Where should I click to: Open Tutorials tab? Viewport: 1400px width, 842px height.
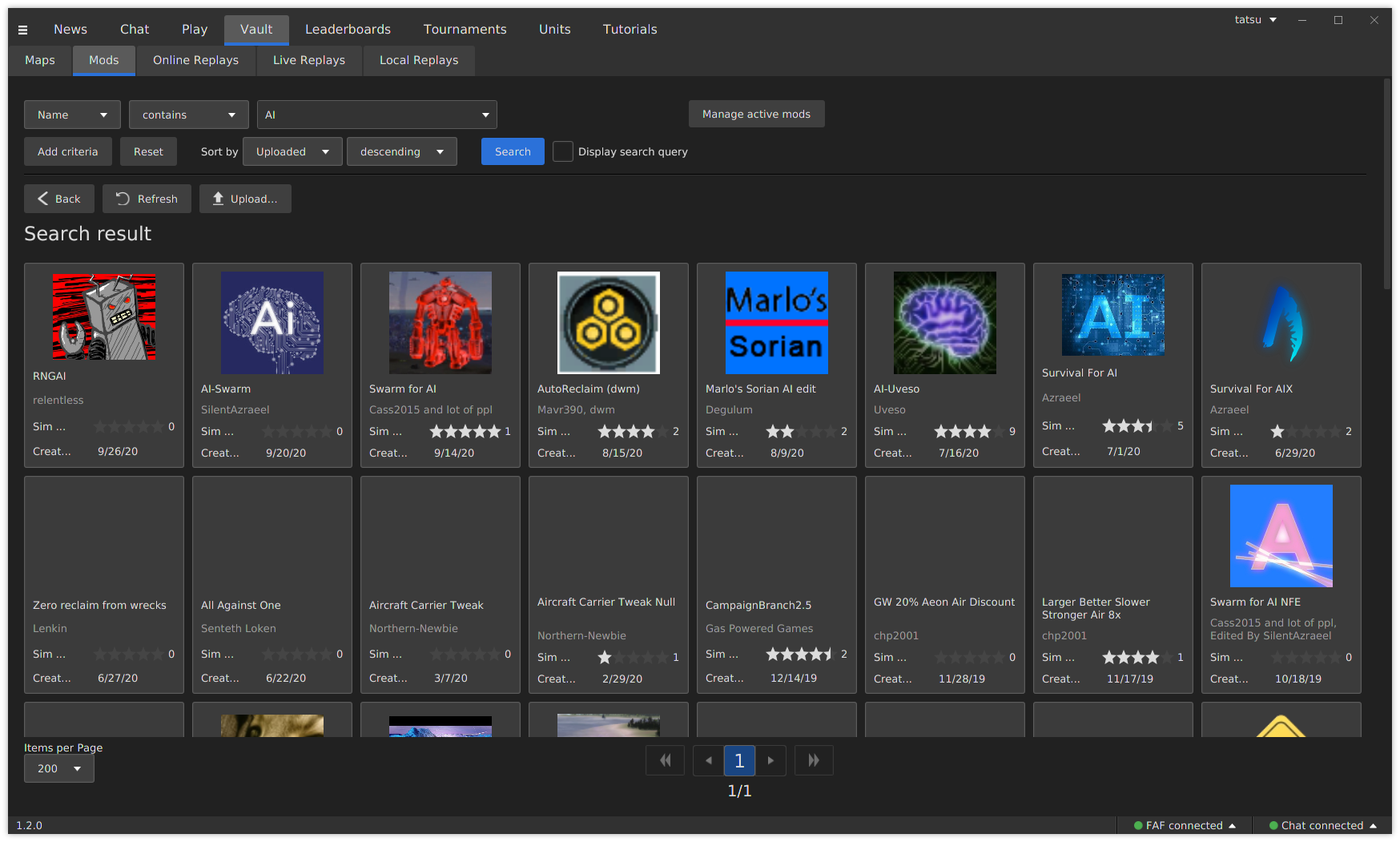point(630,30)
